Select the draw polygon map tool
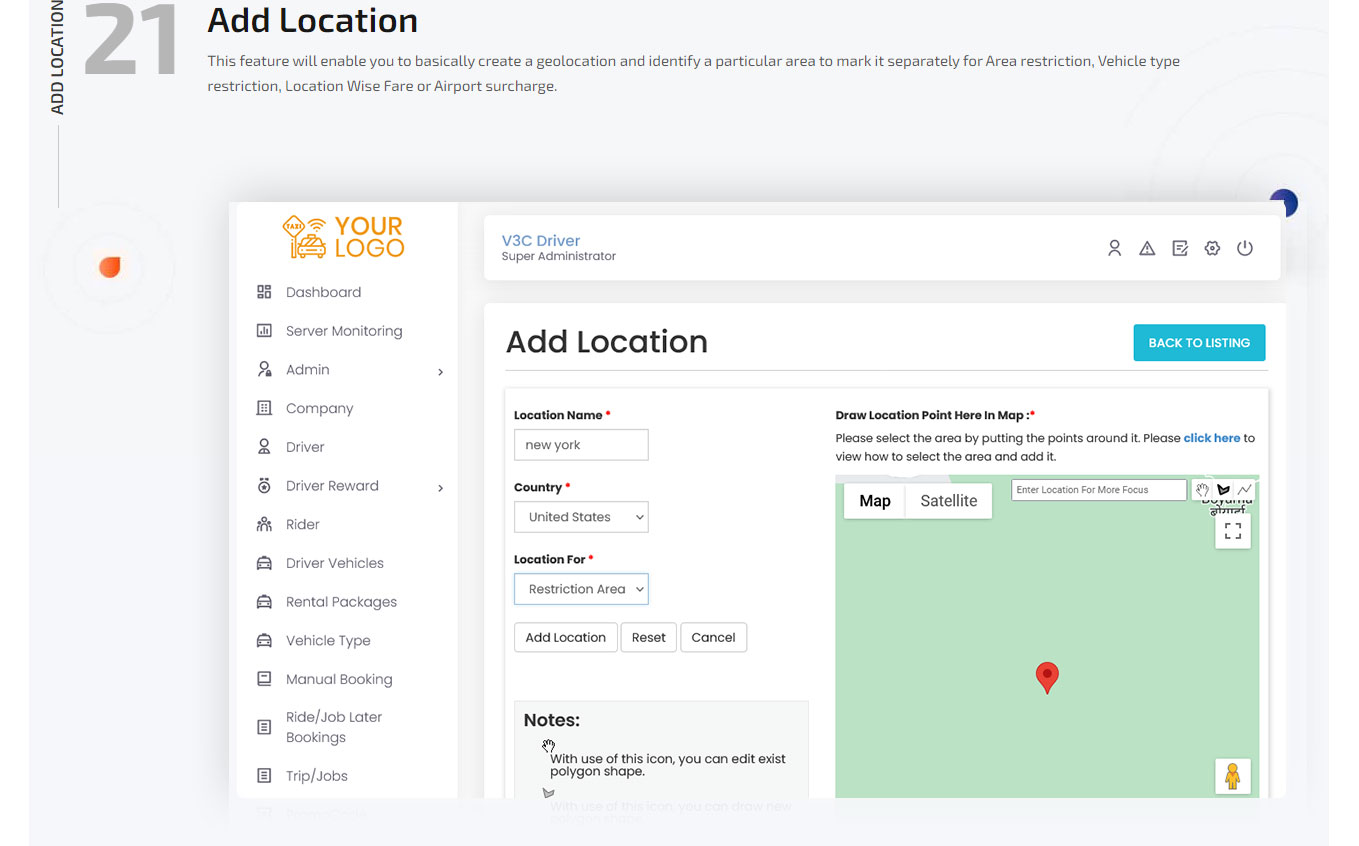This screenshot has height=846, width=1359. coord(1223,490)
